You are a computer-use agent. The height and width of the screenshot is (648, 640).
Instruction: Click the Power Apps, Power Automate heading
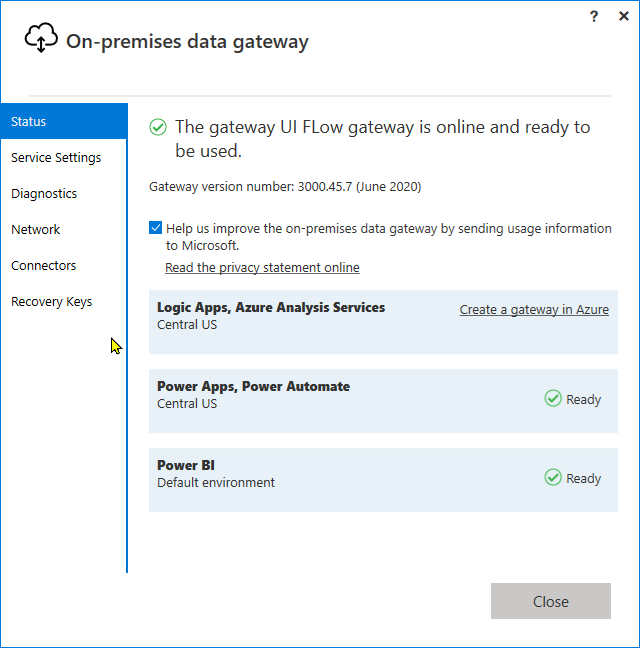point(253,386)
